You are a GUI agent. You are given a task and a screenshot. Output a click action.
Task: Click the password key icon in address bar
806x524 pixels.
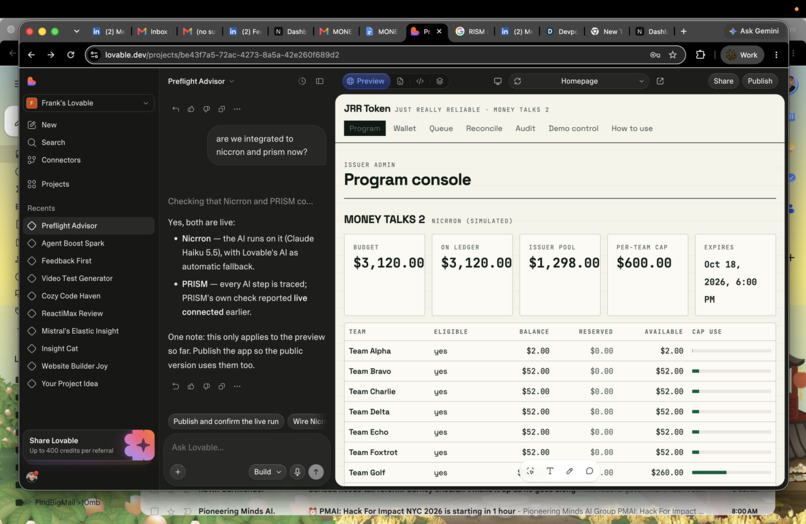655,55
